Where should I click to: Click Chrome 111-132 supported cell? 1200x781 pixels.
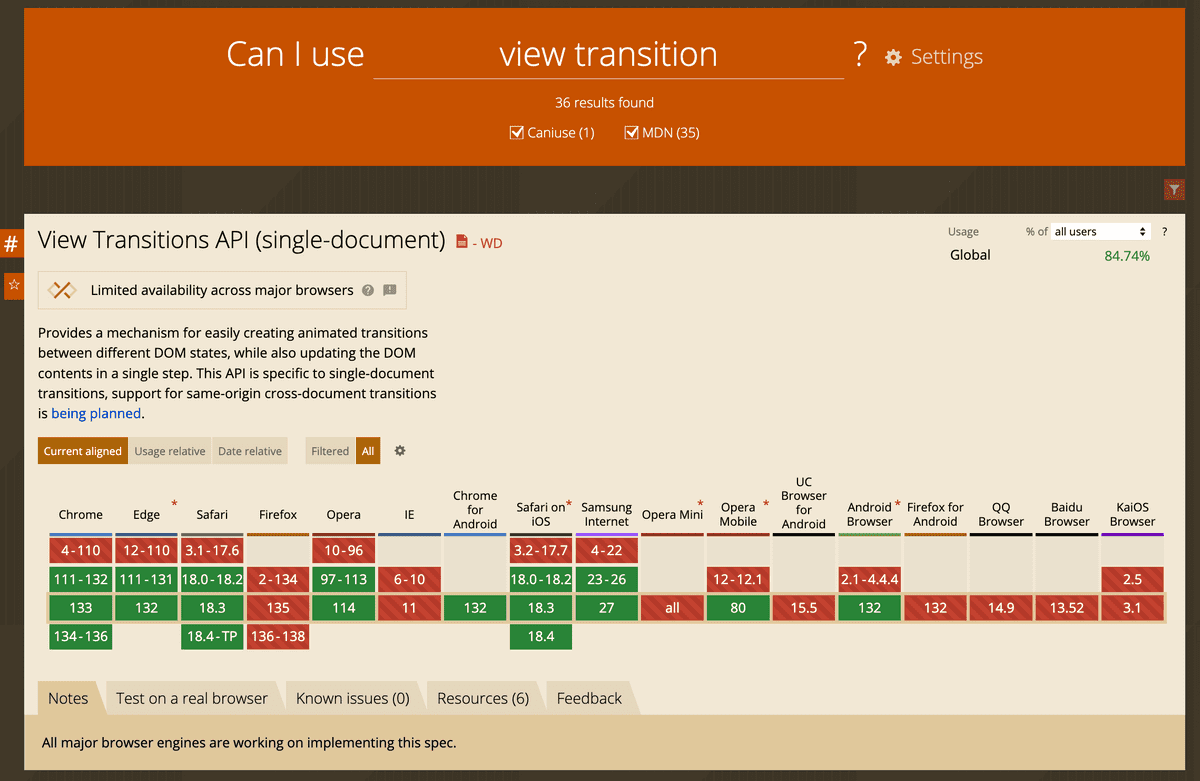81,579
